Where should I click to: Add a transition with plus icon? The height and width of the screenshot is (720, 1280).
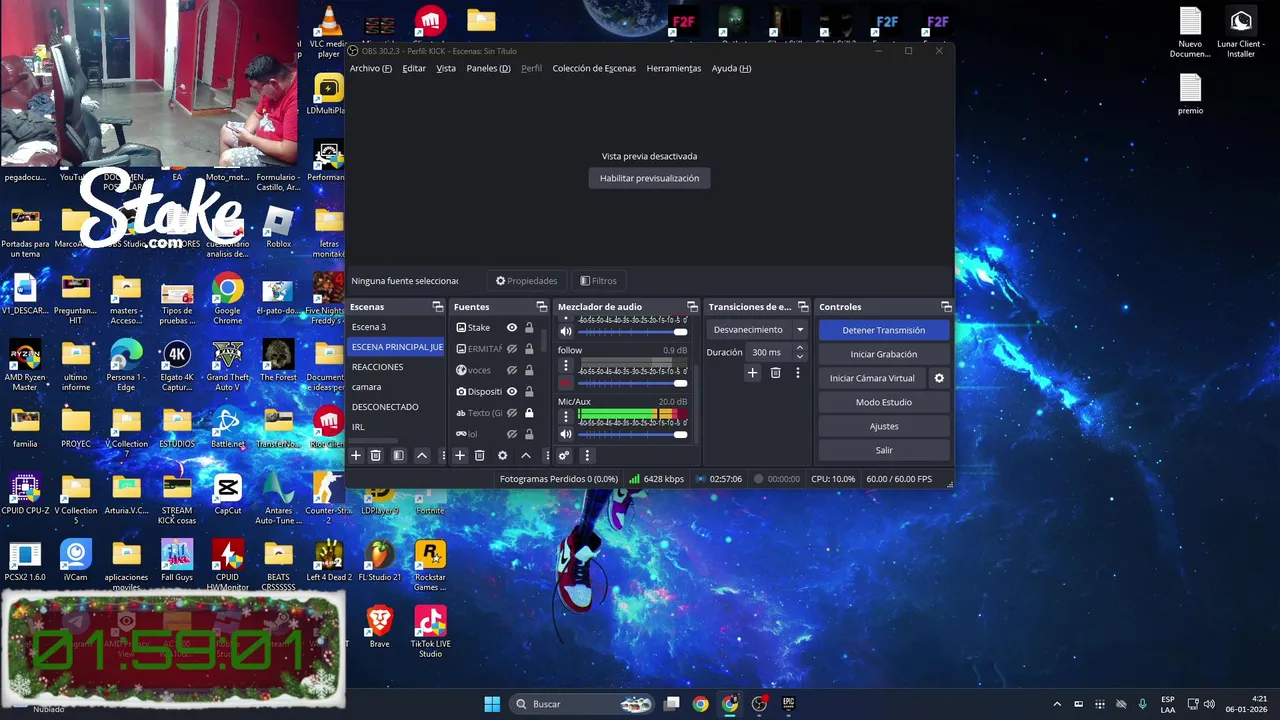click(x=753, y=373)
